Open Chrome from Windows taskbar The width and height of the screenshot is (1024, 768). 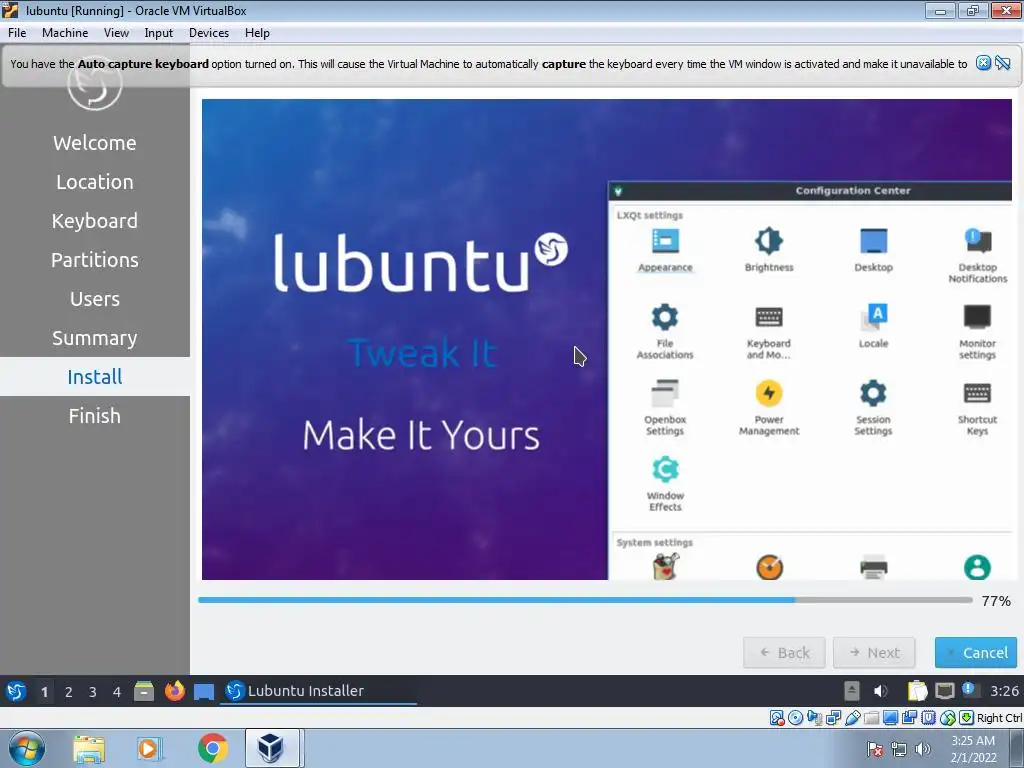pos(212,748)
